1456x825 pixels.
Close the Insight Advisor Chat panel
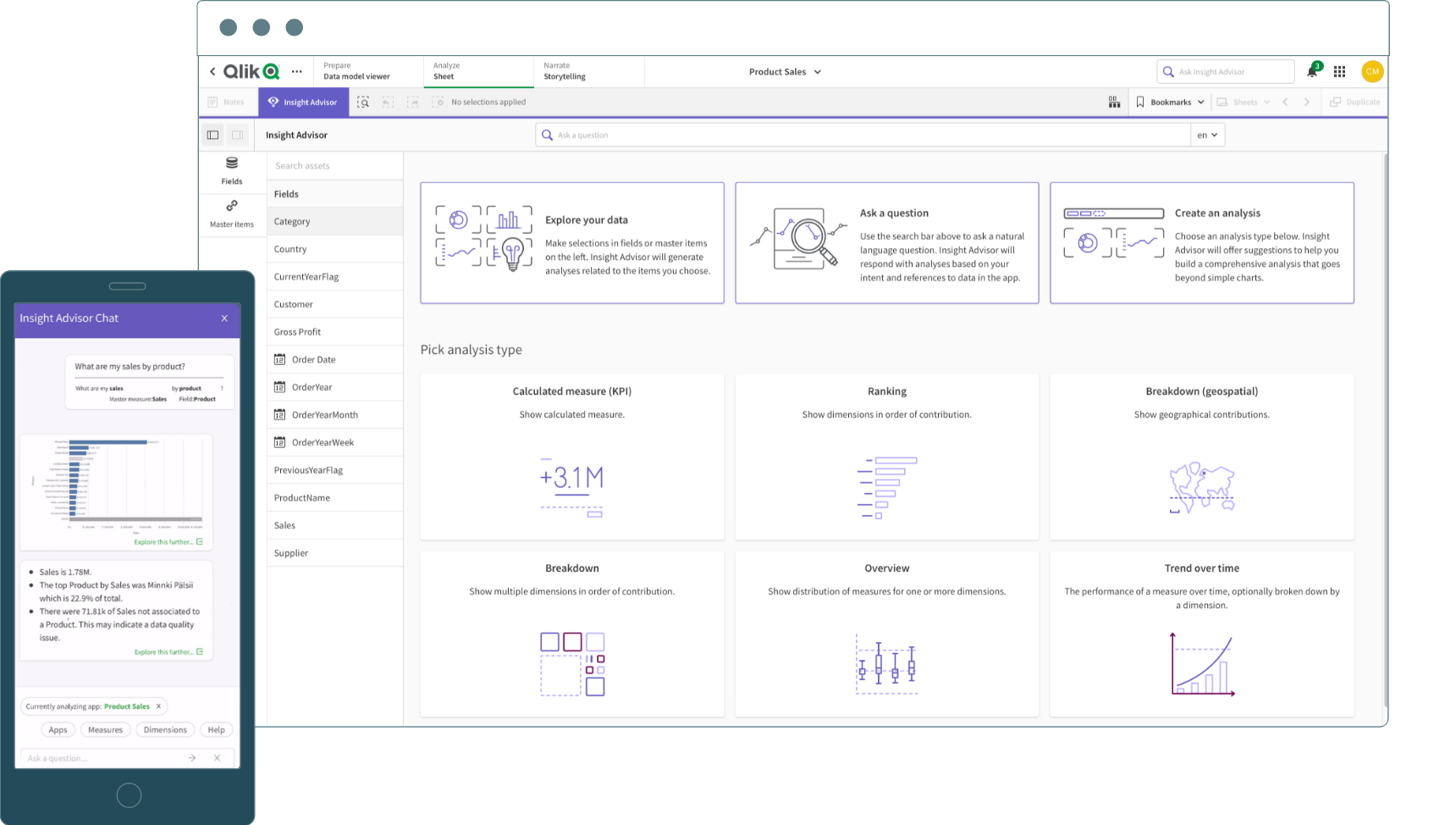(224, 318)
